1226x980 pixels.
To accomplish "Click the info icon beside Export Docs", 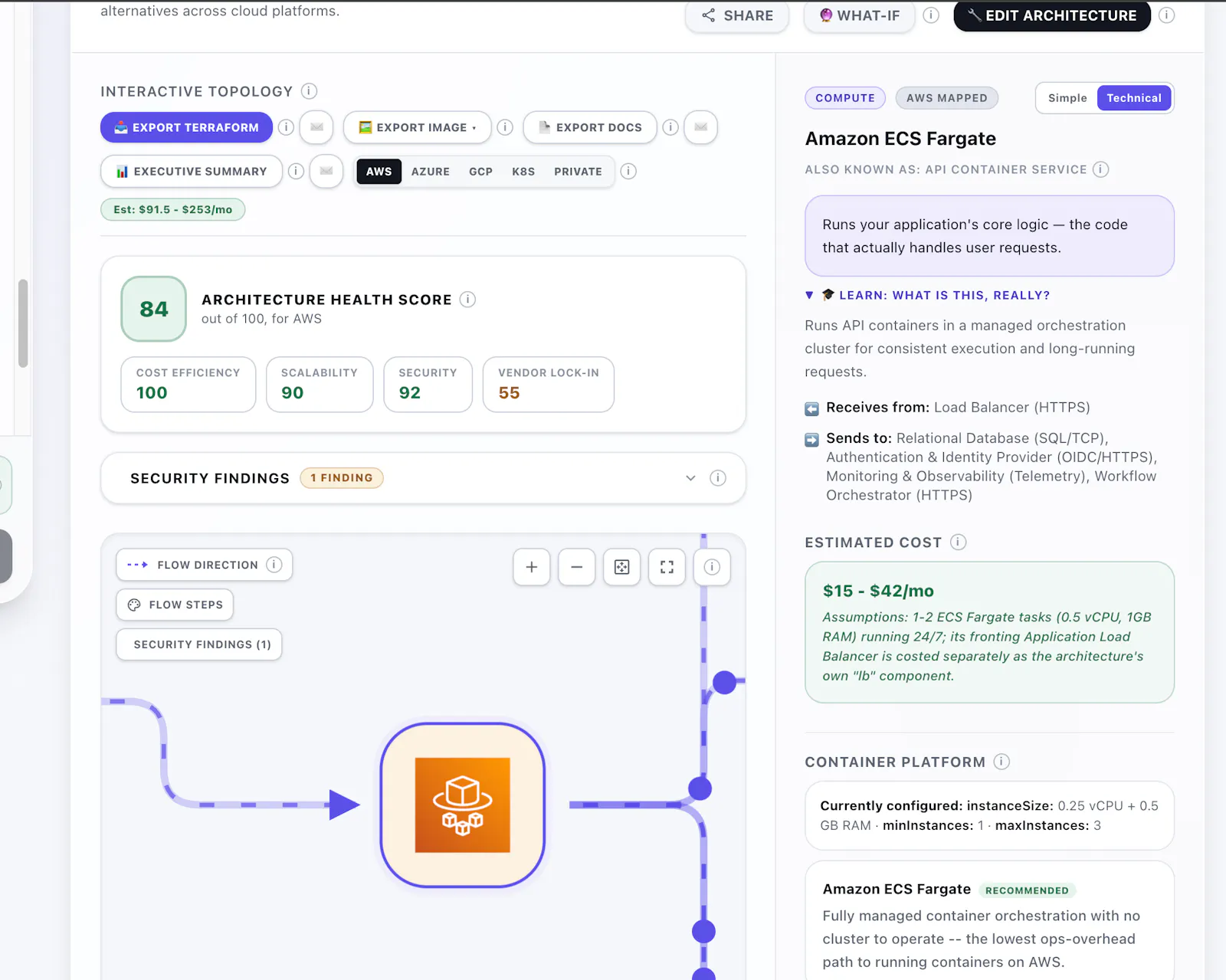I will (x=670, y=127).
